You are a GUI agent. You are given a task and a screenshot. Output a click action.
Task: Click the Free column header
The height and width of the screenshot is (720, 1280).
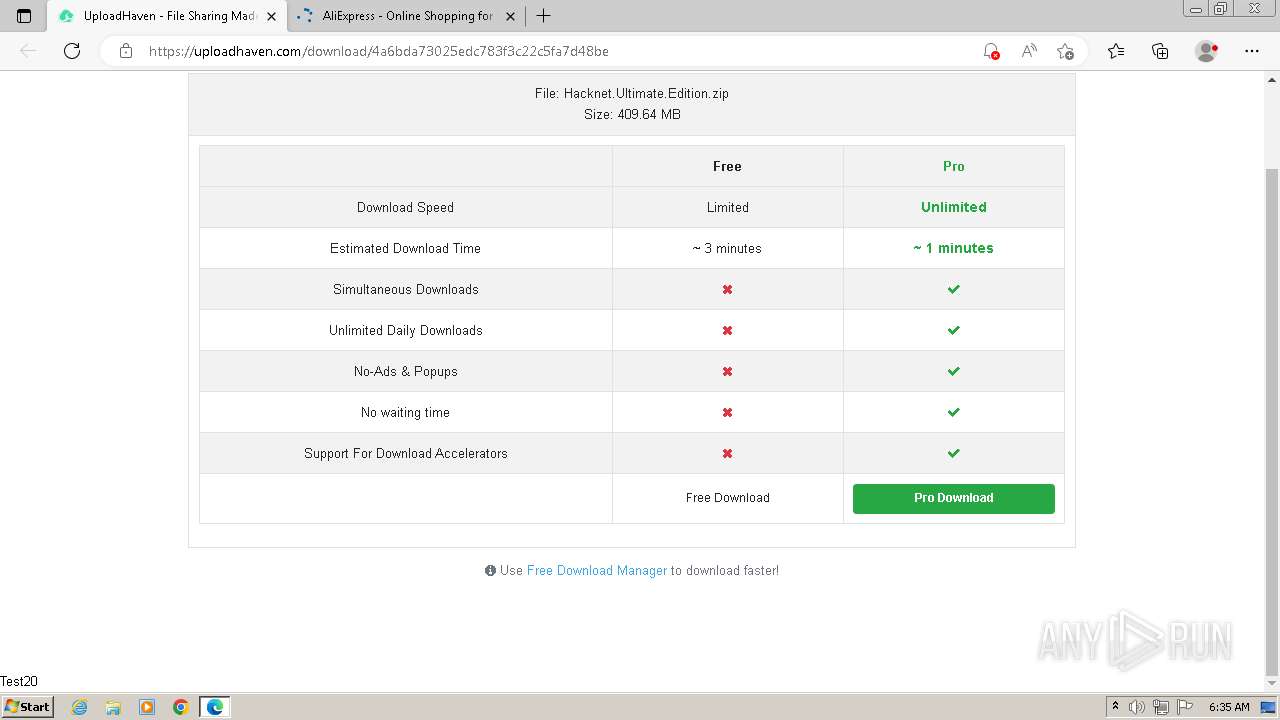pos(727,167)
